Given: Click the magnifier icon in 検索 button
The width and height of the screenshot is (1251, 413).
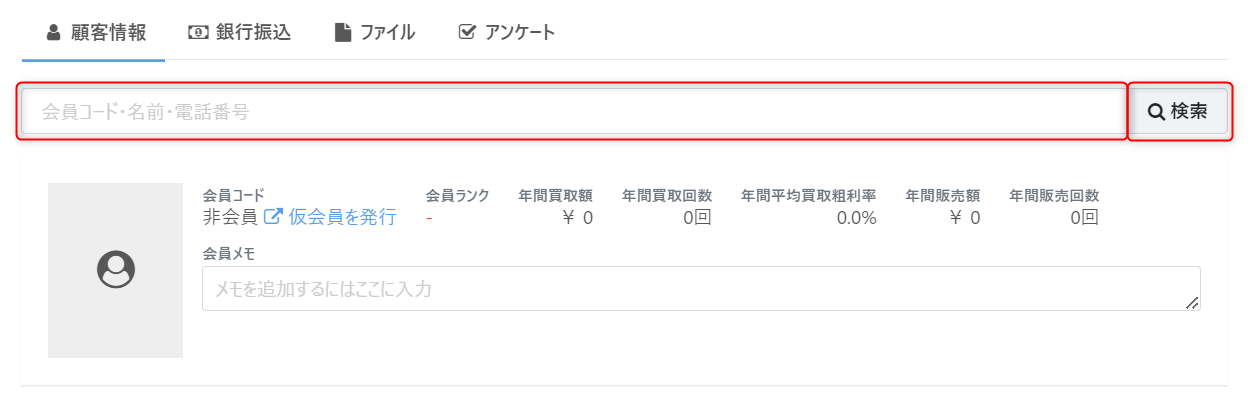Looking at the screenshot, I should coord(1156,112).
